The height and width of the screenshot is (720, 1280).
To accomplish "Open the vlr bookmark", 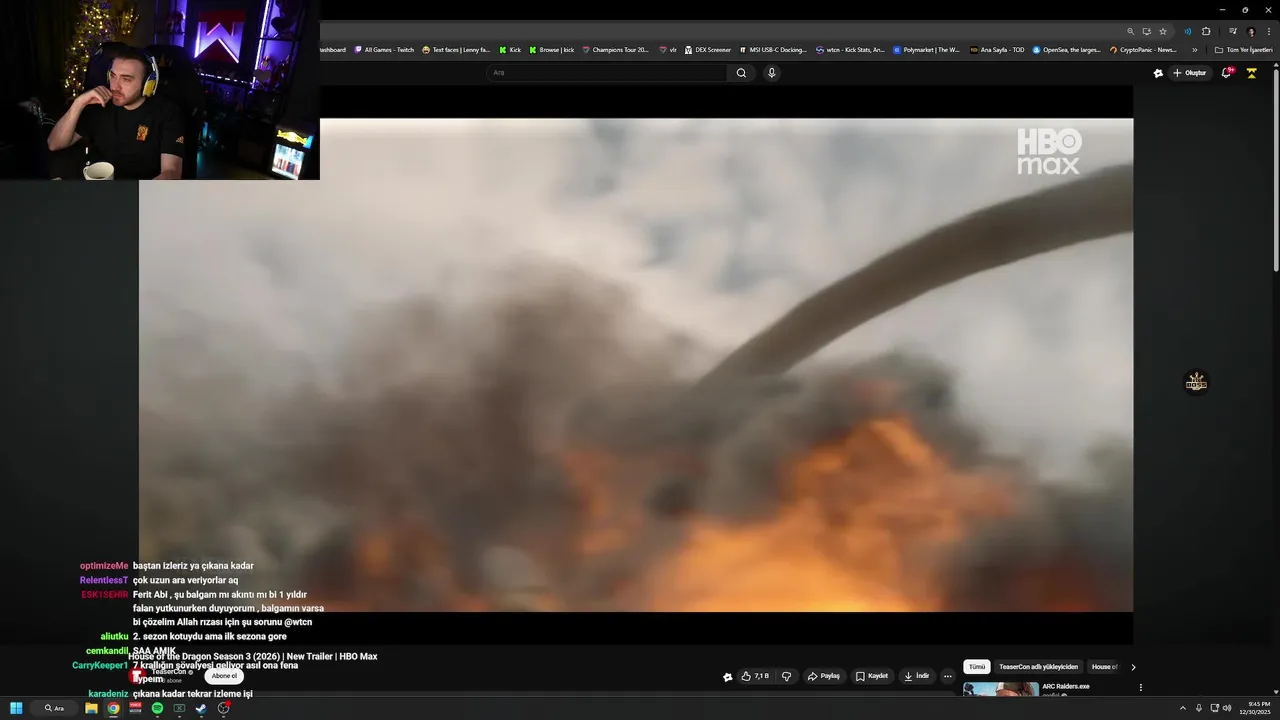I will (x=668, y=50).
